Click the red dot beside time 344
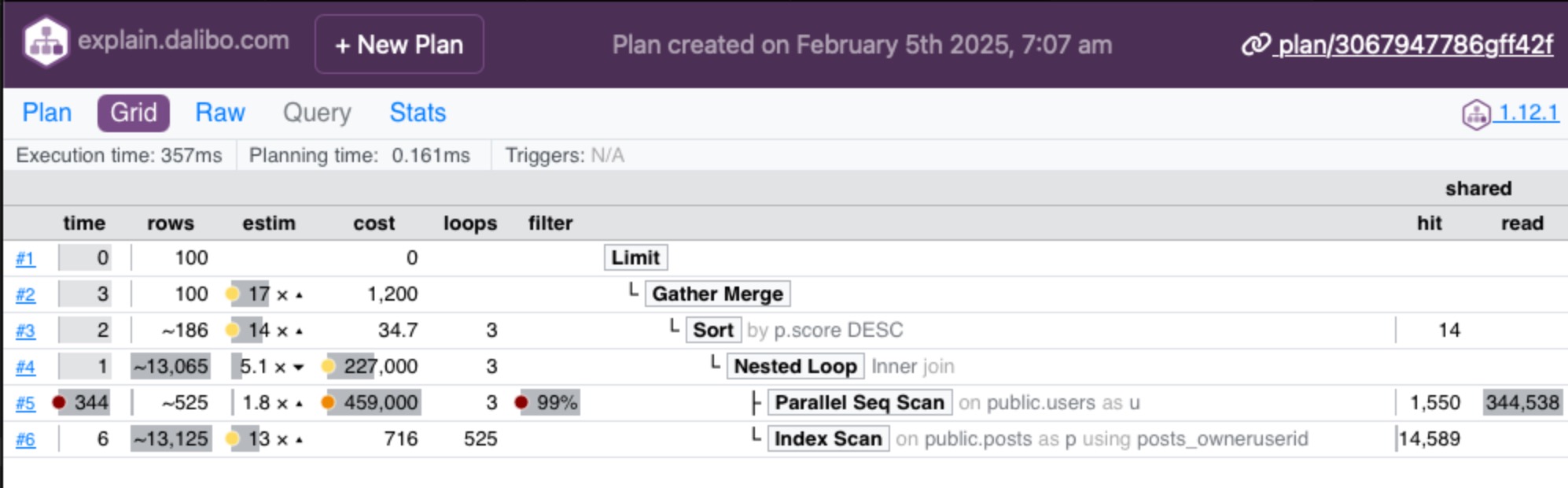1568x488 pixels. (59, 402)
